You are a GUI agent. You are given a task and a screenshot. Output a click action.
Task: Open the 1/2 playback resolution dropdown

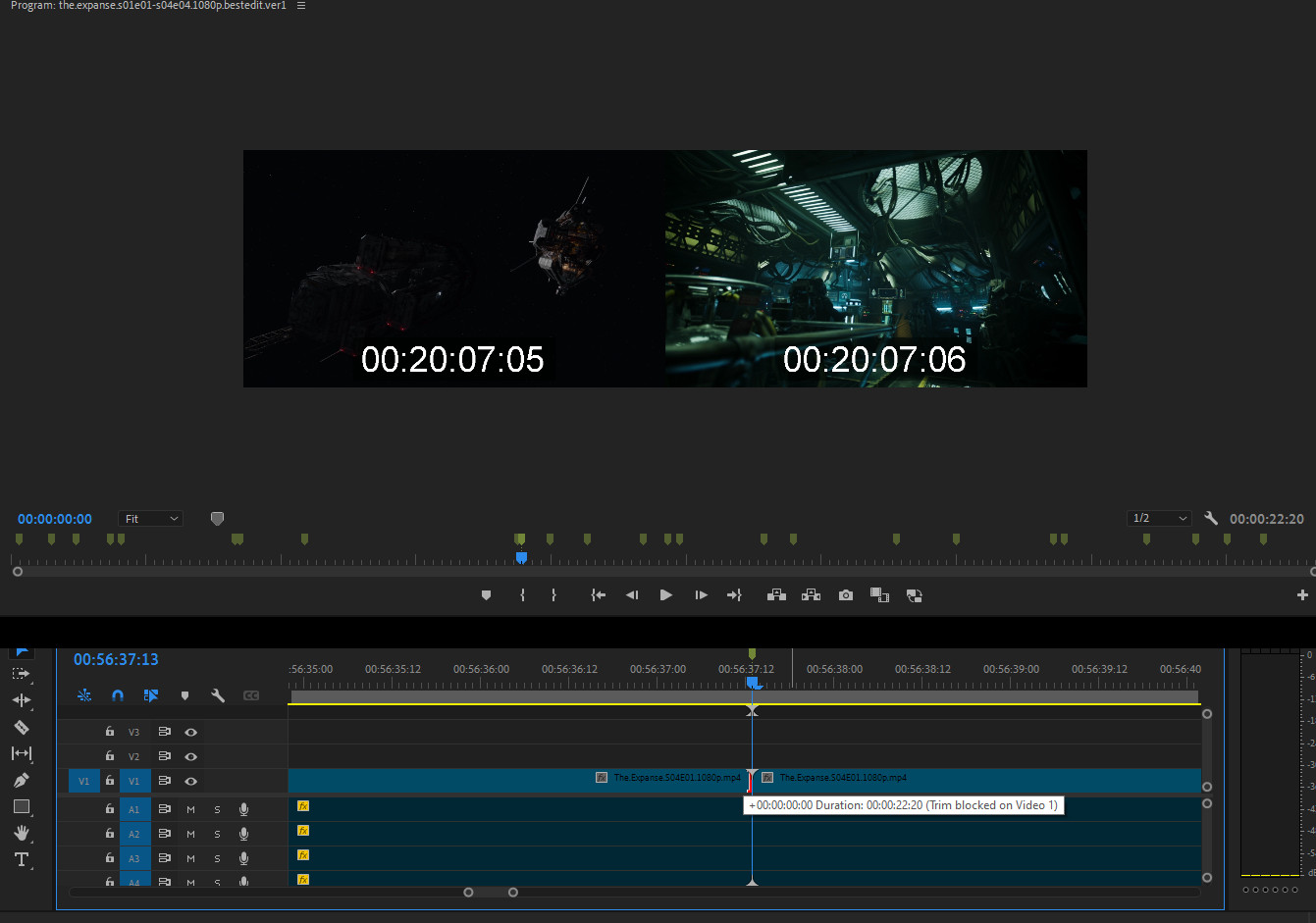(1159, 519)
